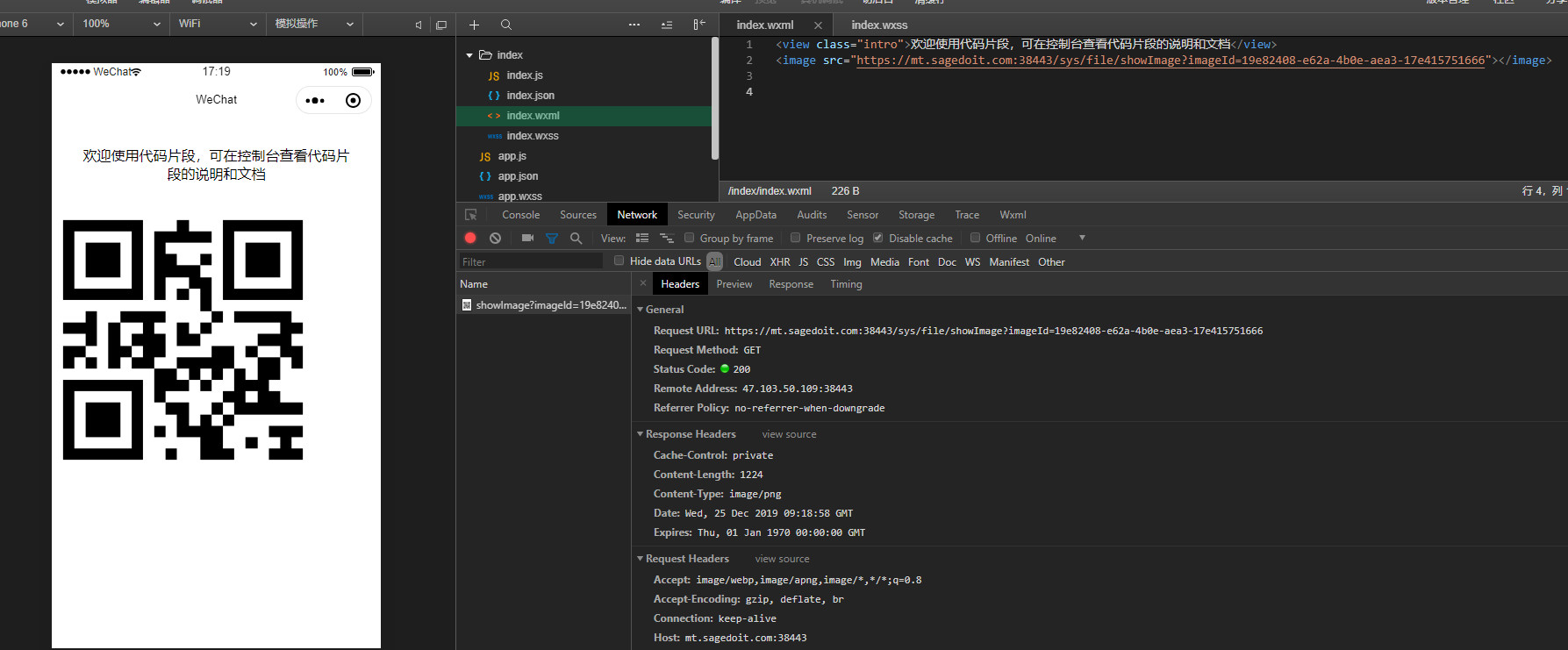
Task: Tap the mini program close circle button
Action: pyautogui.click(x=353, y=101)
